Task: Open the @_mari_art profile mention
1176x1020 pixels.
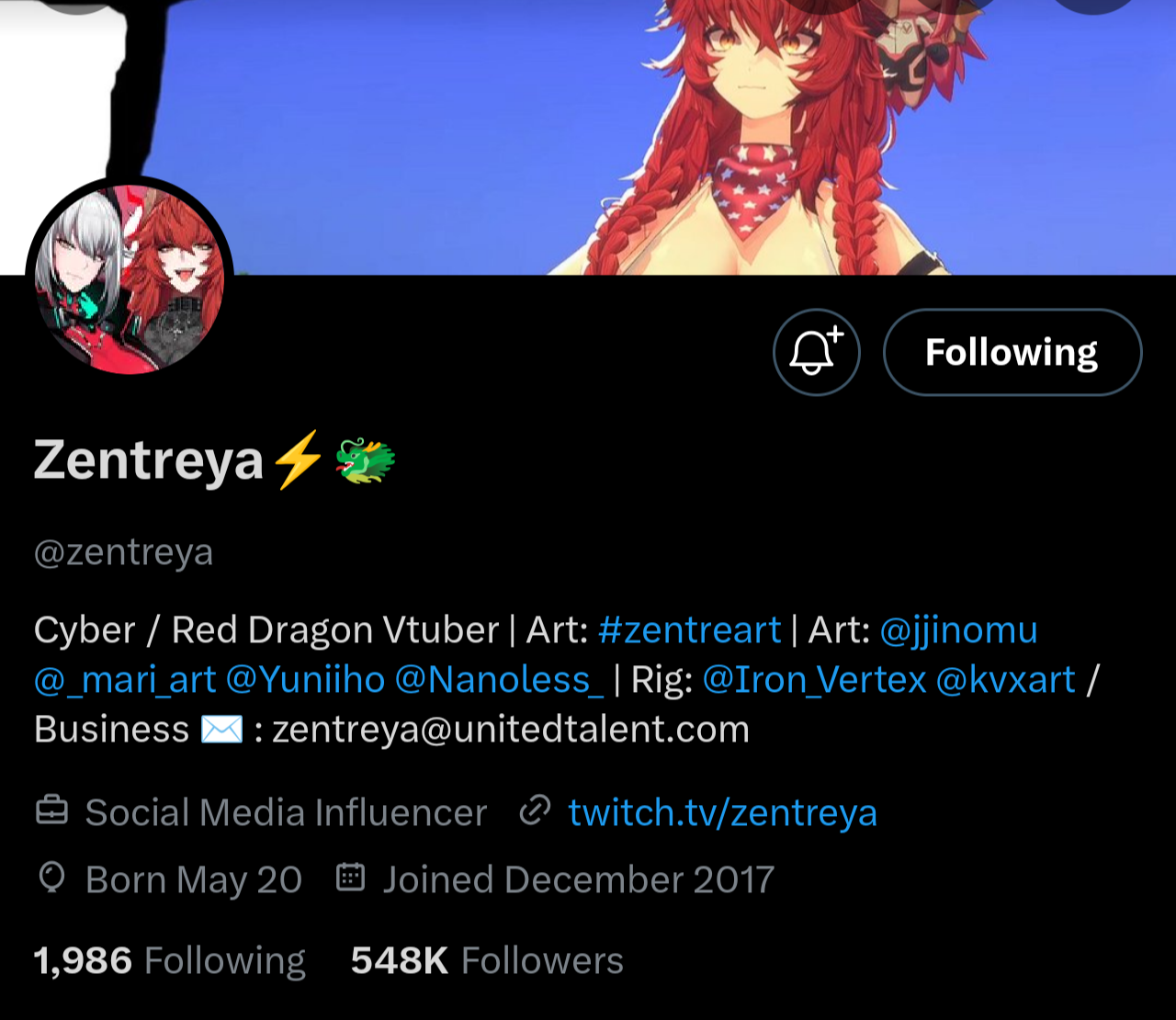Action: click(x=125, y=680)
